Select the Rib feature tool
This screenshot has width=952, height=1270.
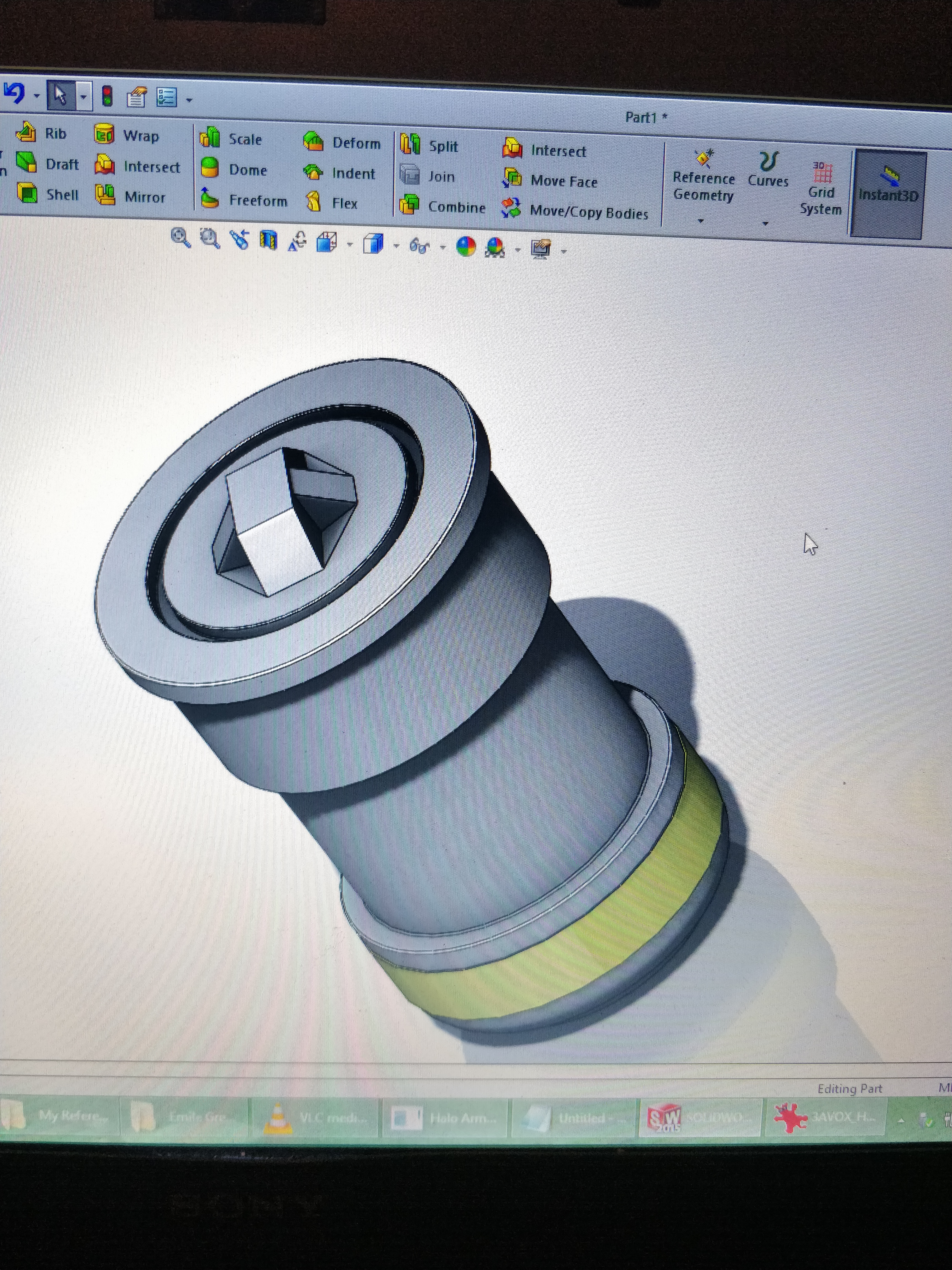pos(42,133)
